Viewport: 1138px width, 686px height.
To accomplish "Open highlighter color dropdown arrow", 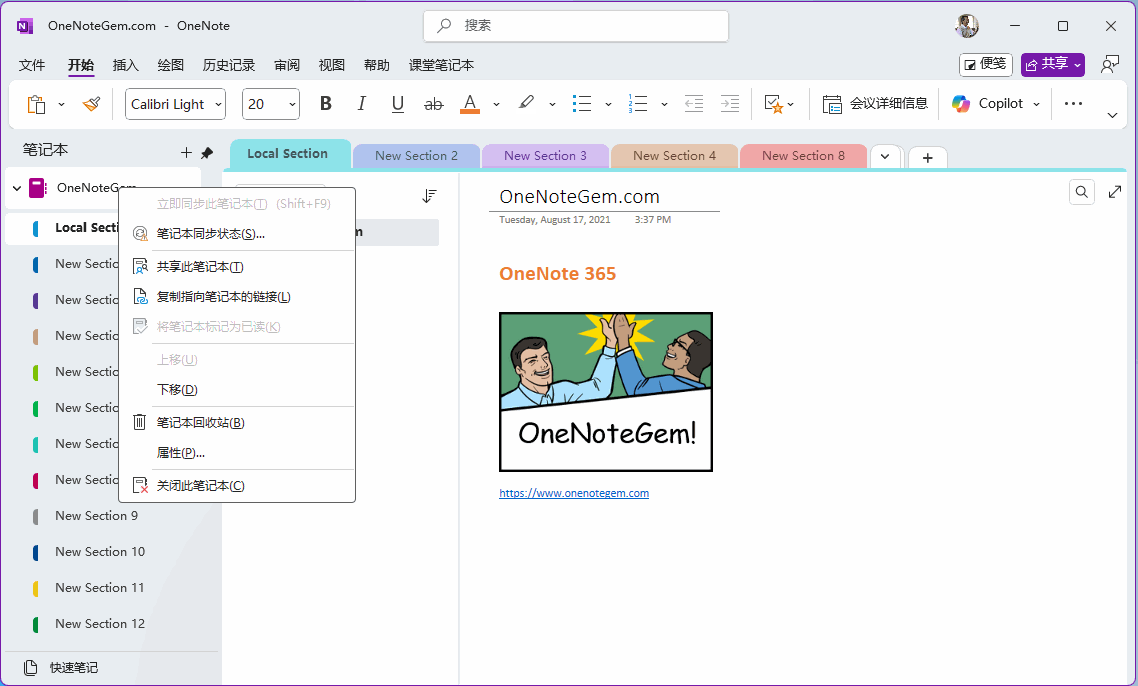I will [x=552, y=105].
